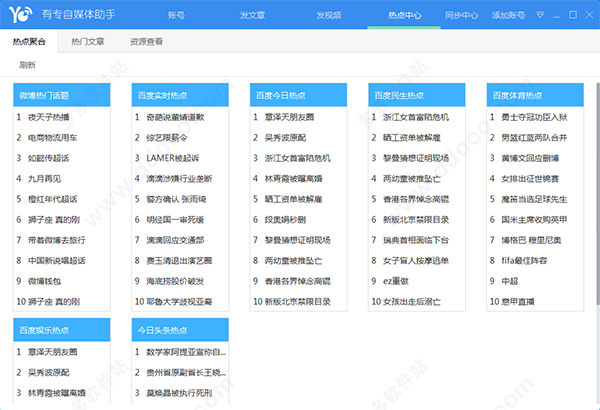
Task: Open the 同步中心 tab
Action: [x=461, y=15]
